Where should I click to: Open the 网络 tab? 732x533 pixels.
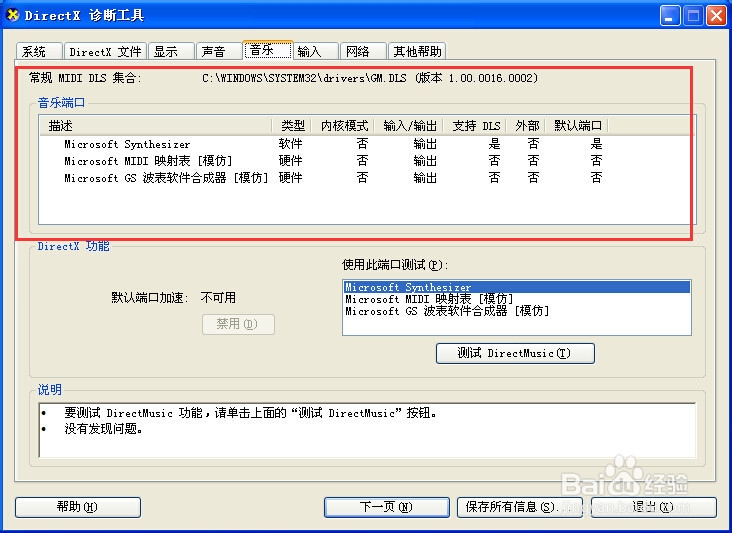coord(364,51)
